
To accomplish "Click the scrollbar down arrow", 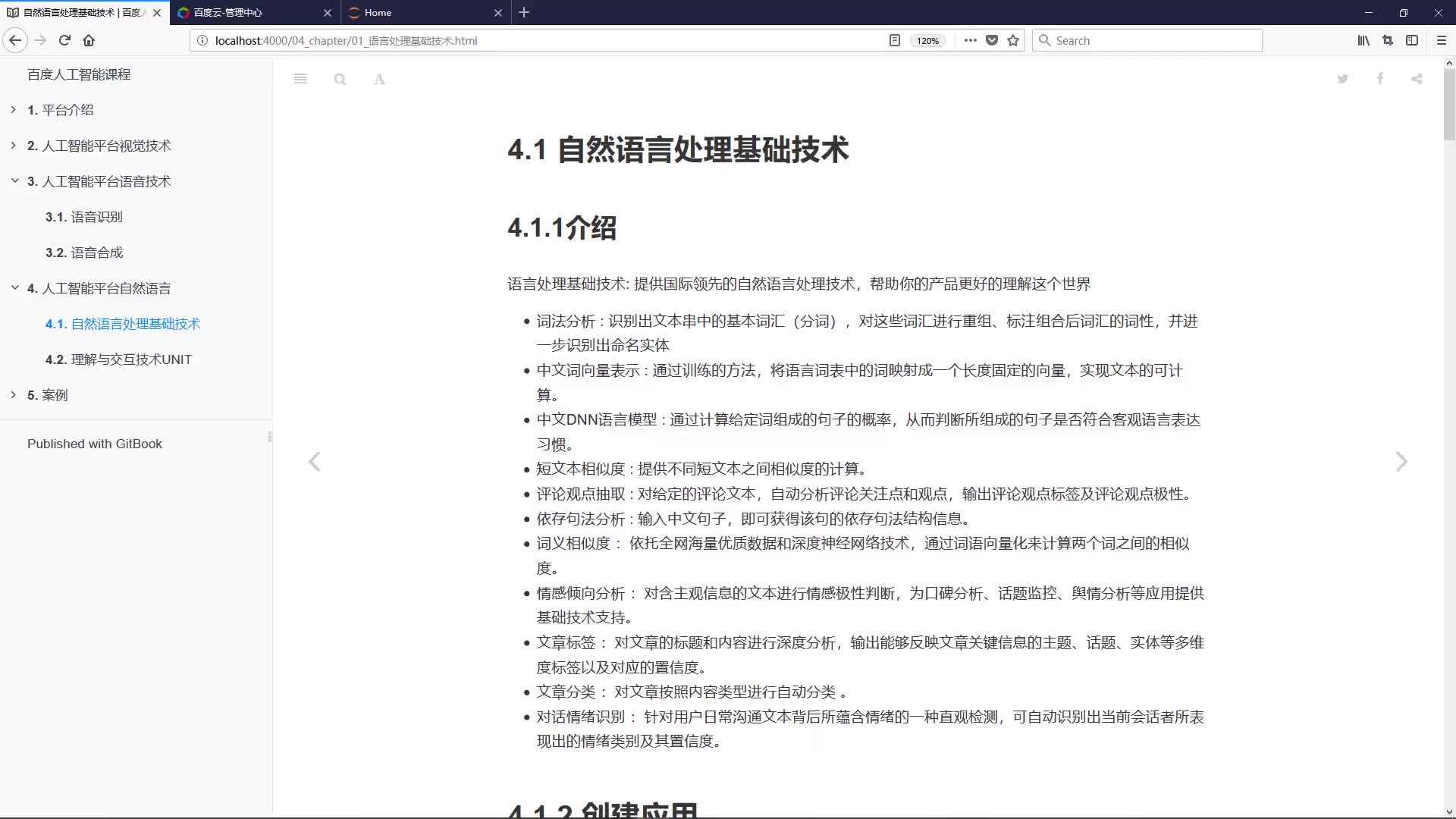I will pos(1449,812).
